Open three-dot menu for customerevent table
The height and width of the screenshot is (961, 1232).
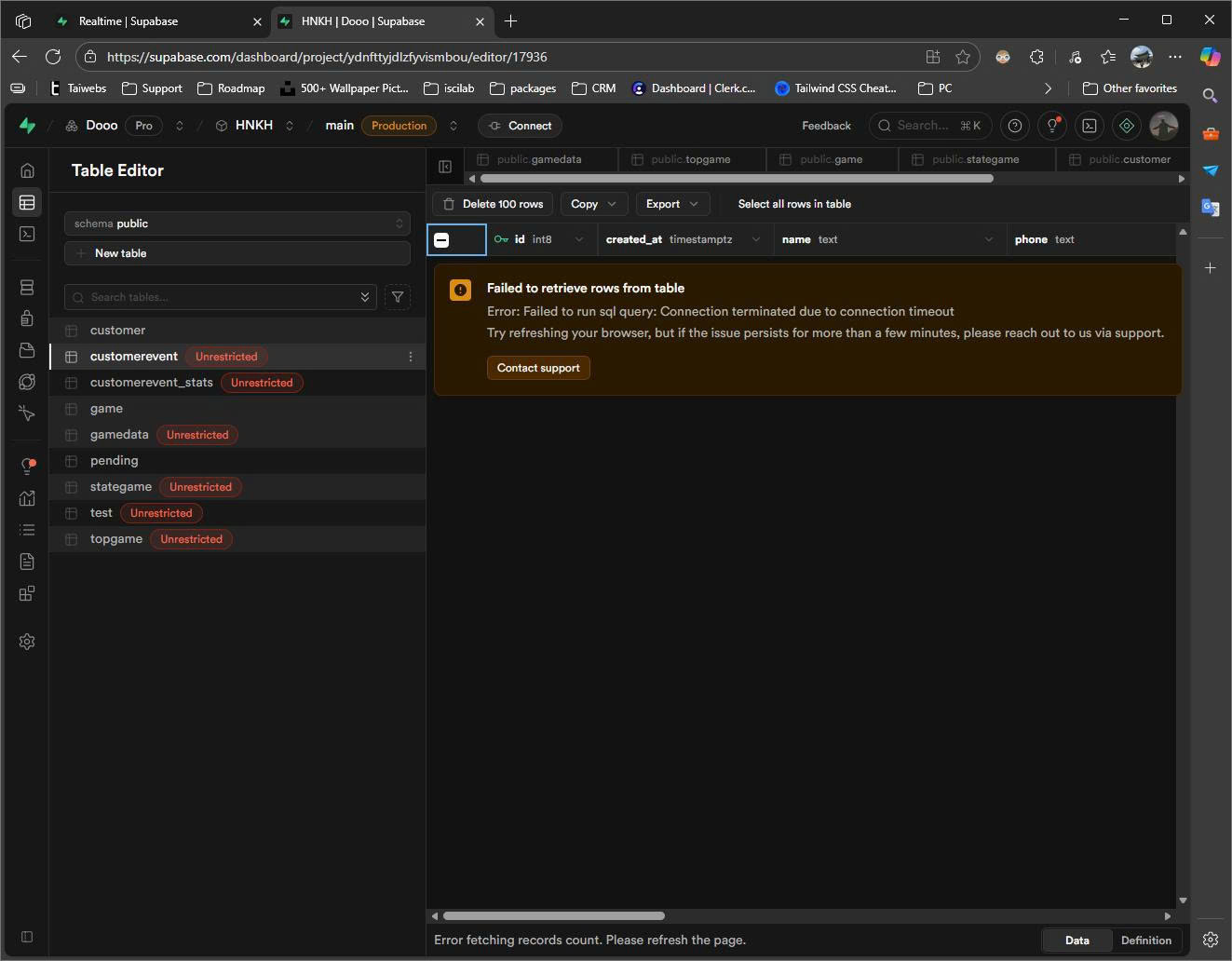411,357
